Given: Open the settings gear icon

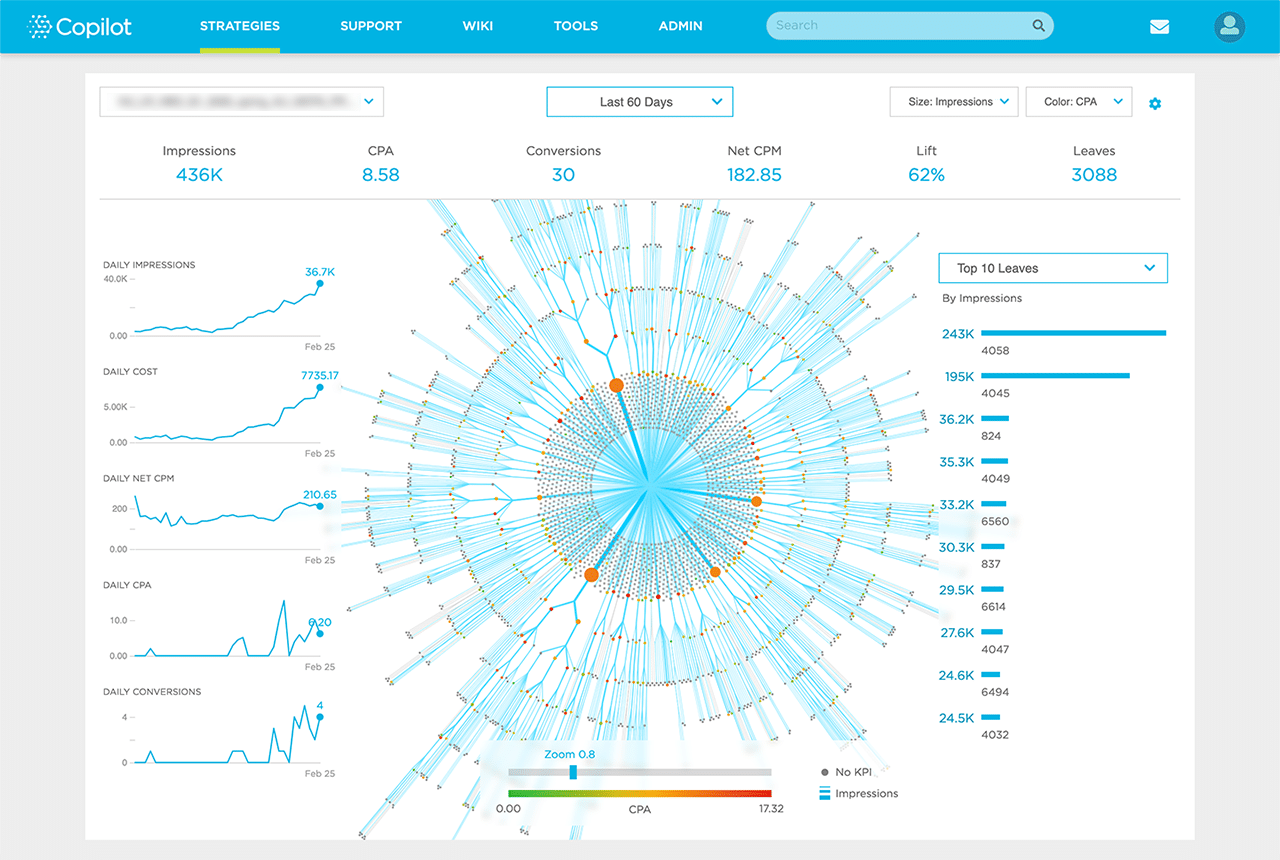Looking at the screenshot, I should click(x=1155, y=103).
